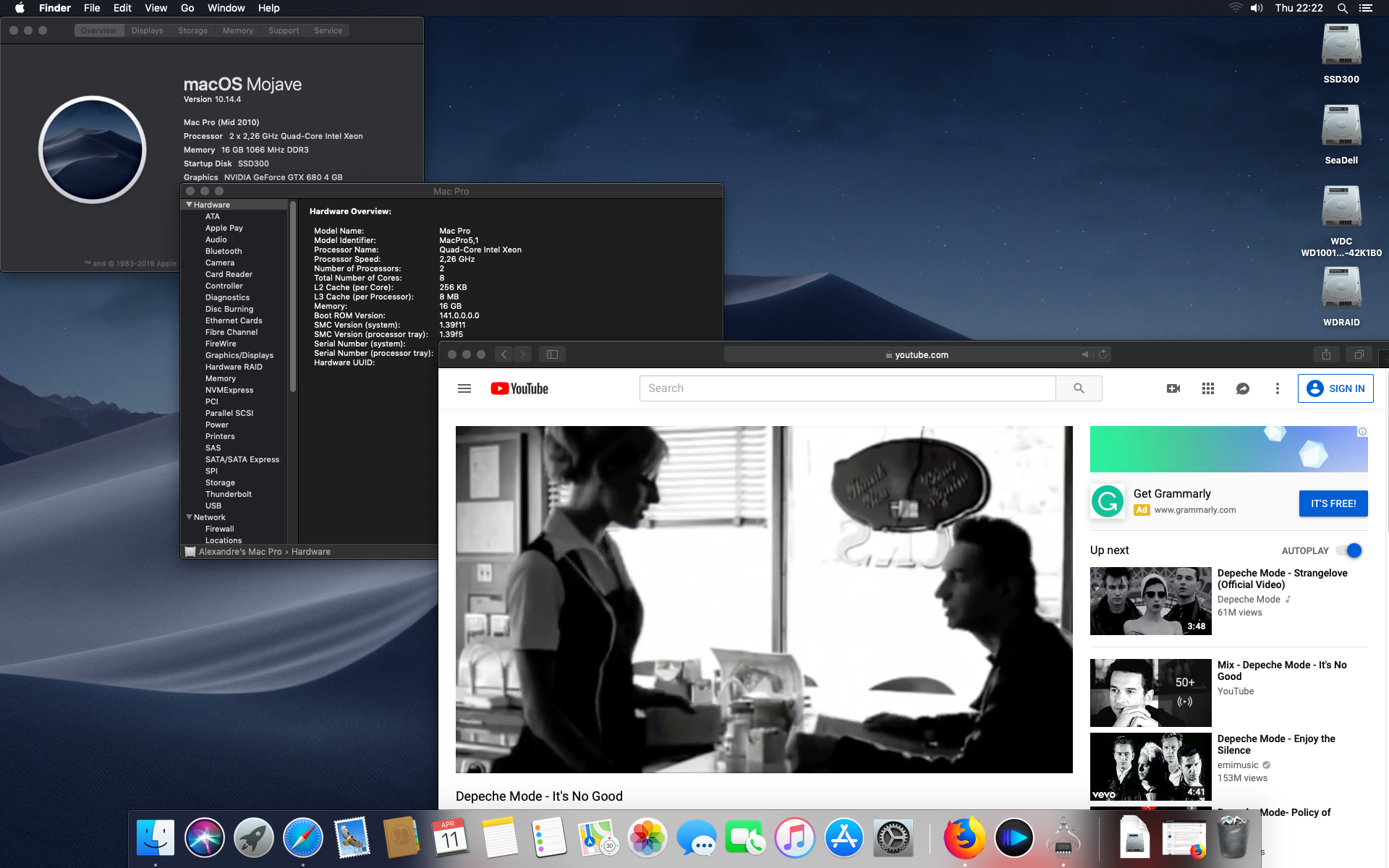Open iTunes music icon in Dock

795,838
